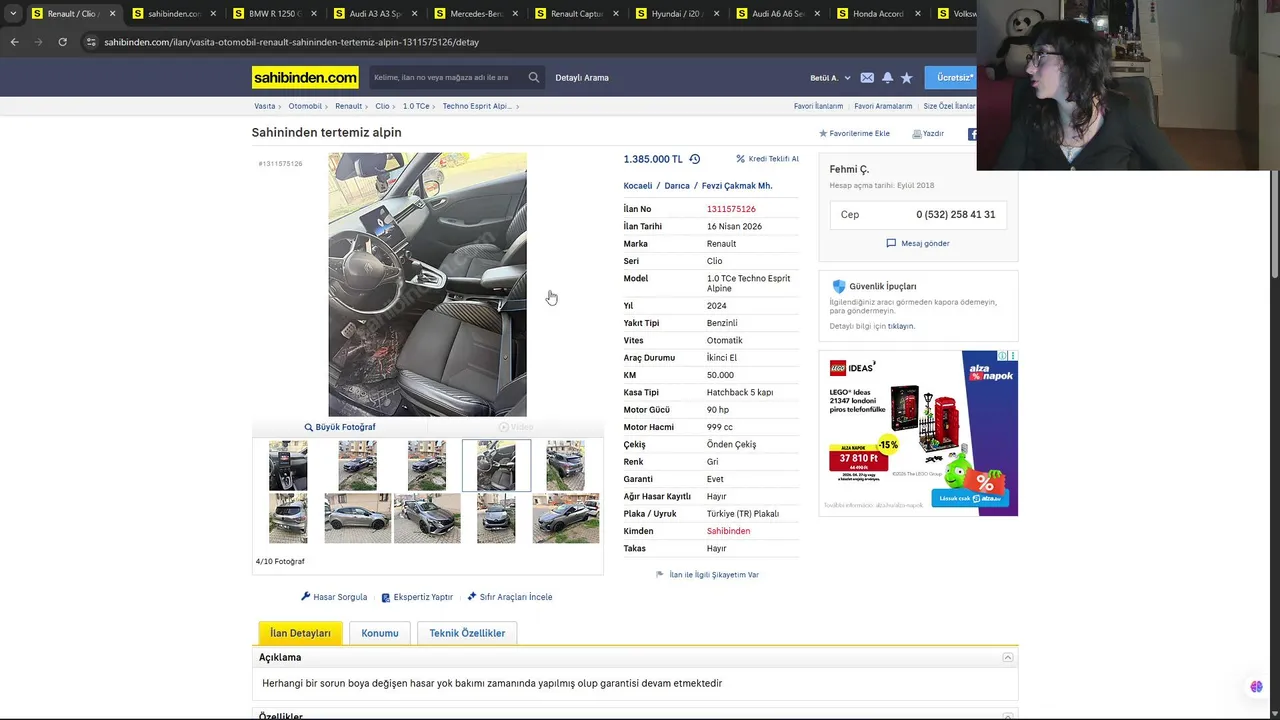Click the main car interior photo
The height and width of the screenshot is (720, 1280).
pyautogui.click(x=427, y=285)
